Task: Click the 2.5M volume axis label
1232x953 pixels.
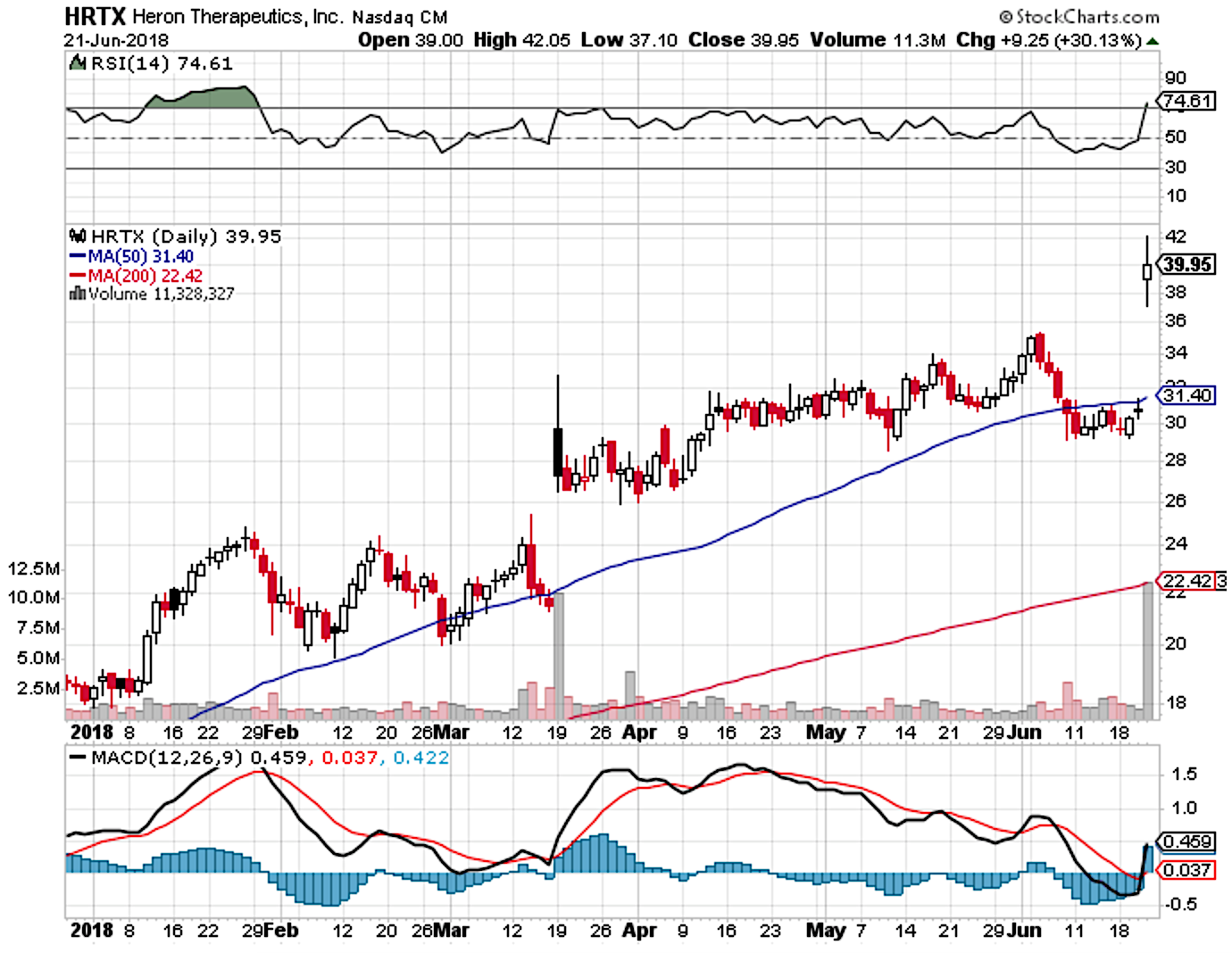Action: tap(39, 688)
